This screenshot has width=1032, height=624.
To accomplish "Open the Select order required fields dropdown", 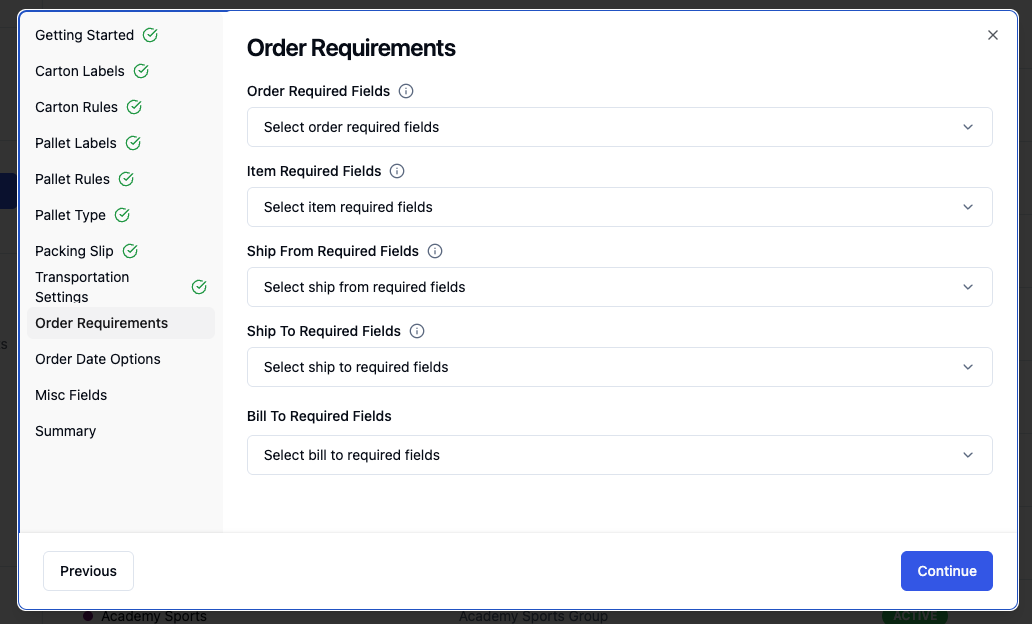I will click(x=619, y=127).
